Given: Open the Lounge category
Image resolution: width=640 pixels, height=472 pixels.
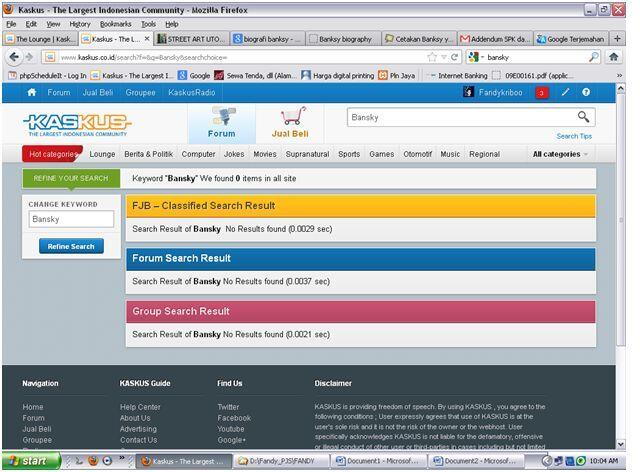Looking at the screenshot, I should tap(102, 154).
